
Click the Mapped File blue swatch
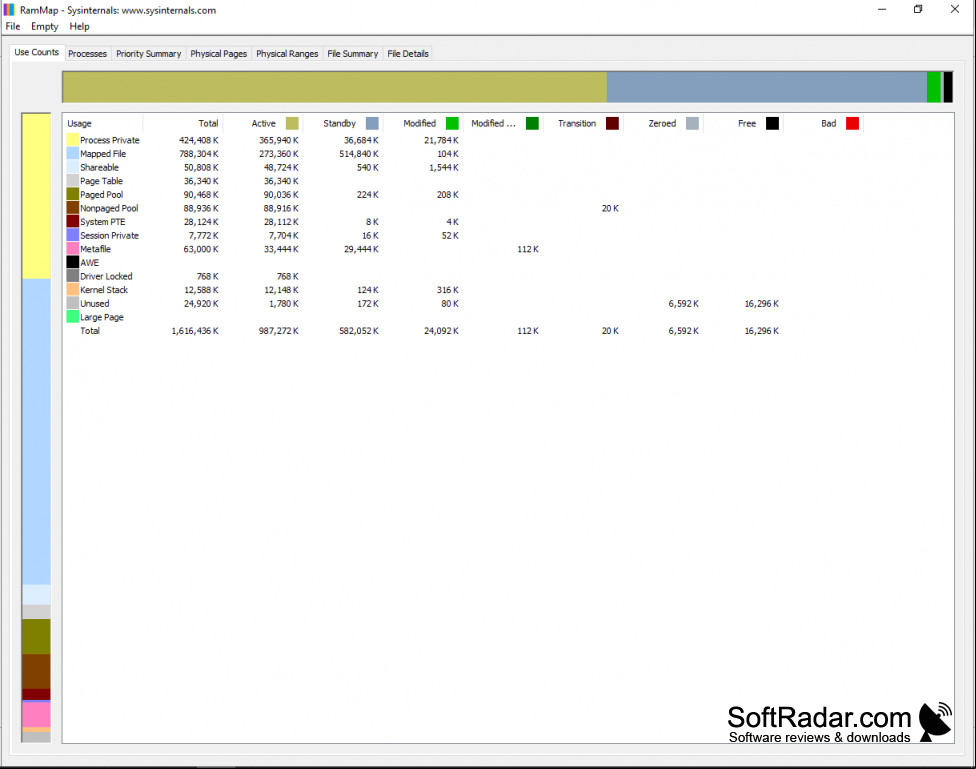tap(73, 153)
